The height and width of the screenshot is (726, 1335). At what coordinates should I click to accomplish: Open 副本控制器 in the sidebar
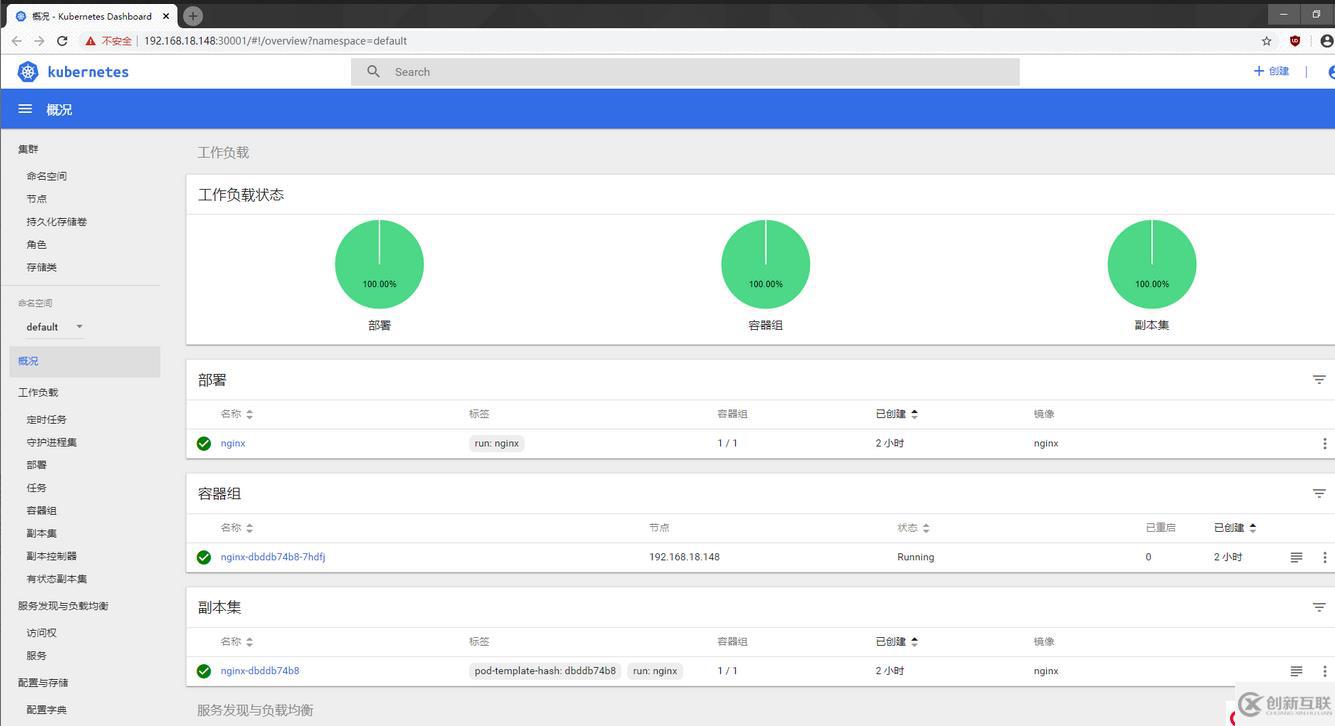(x=52, y=556)
